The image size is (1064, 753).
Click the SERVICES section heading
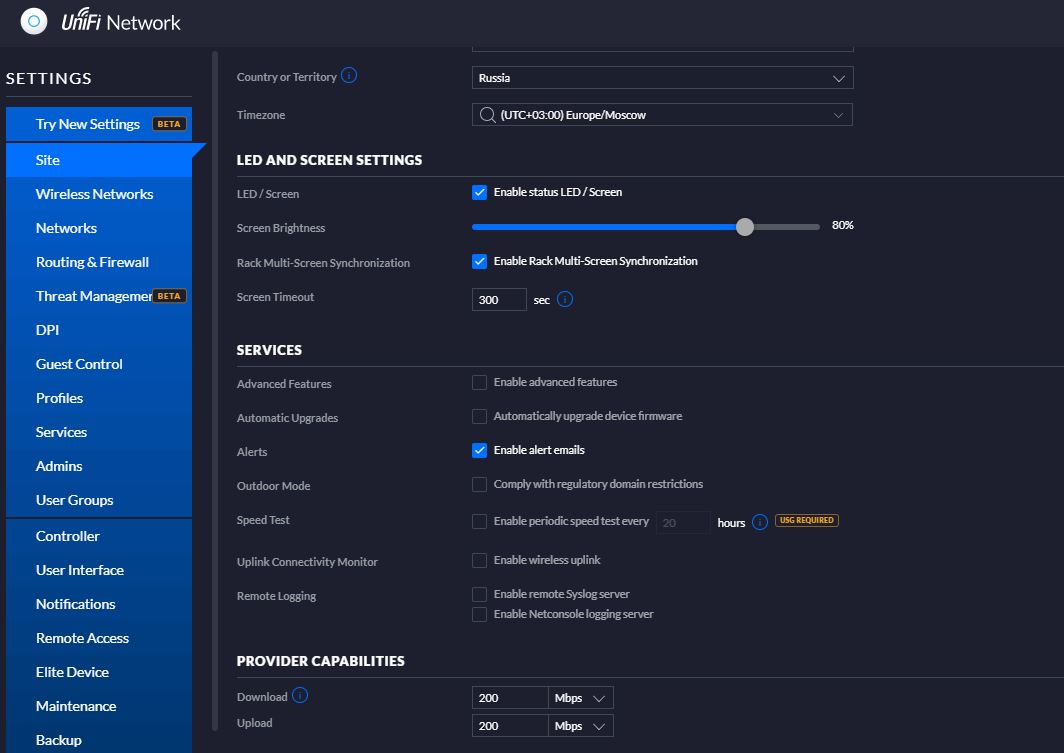(269, 350)
